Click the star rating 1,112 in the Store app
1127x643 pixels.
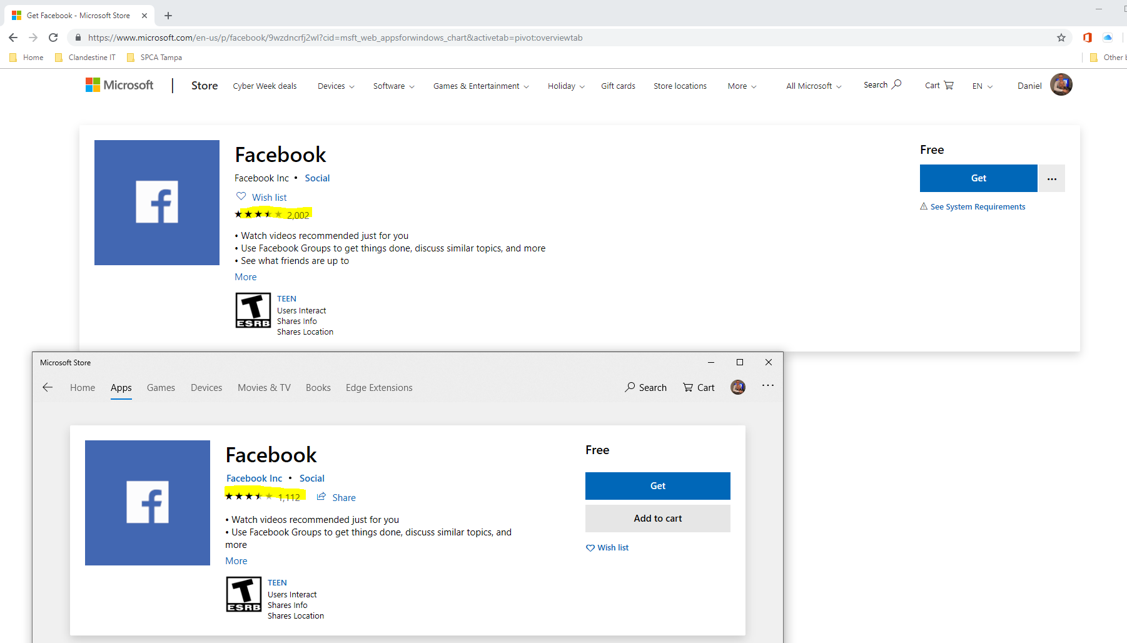click(263, 496)
